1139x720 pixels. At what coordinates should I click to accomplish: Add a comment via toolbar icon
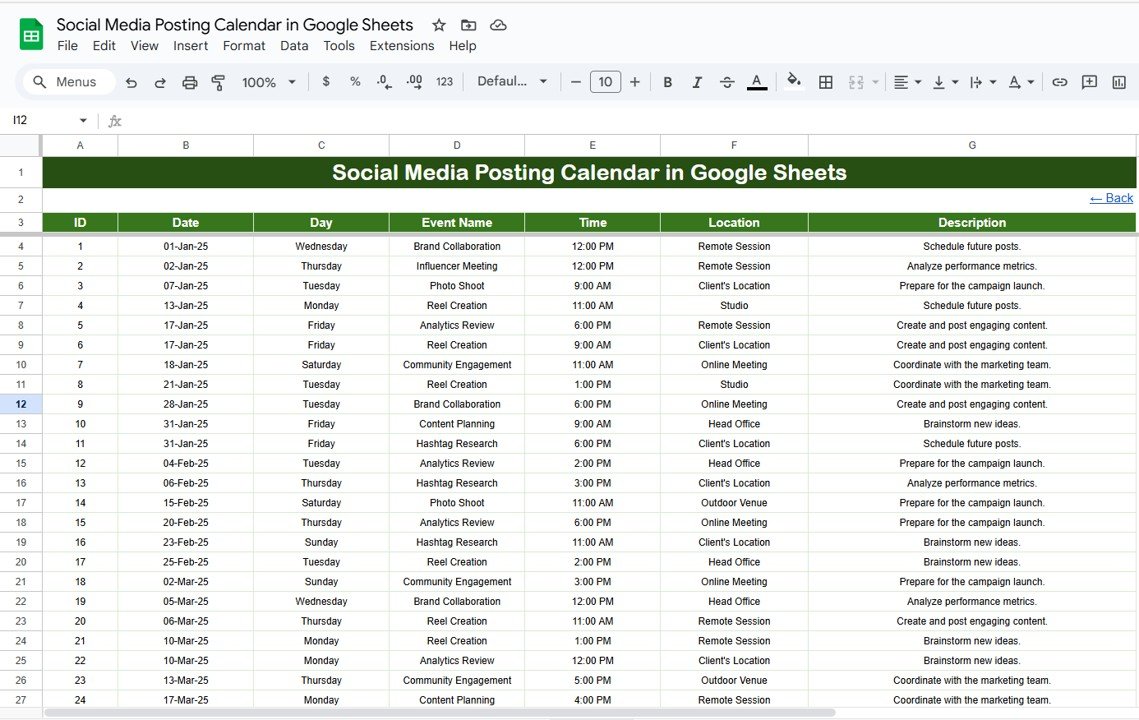tap(1089, 82)
